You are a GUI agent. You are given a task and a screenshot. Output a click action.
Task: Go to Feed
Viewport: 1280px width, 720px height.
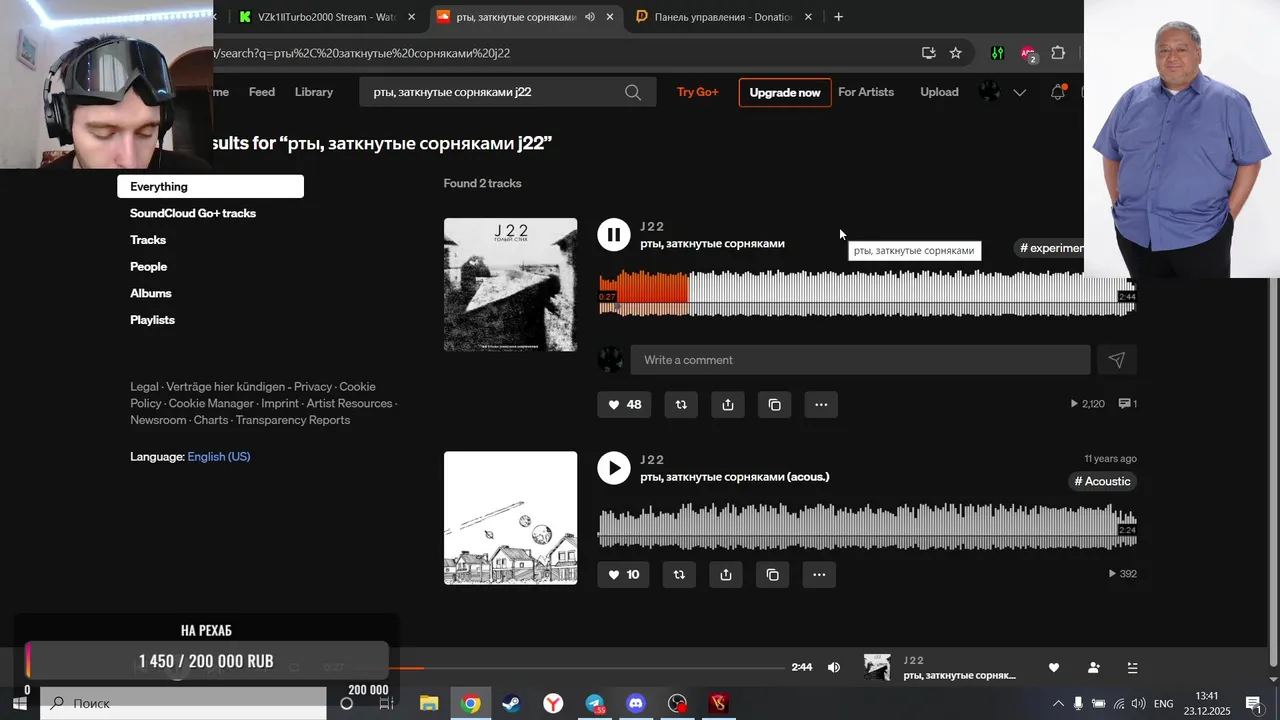pos(262,92)
